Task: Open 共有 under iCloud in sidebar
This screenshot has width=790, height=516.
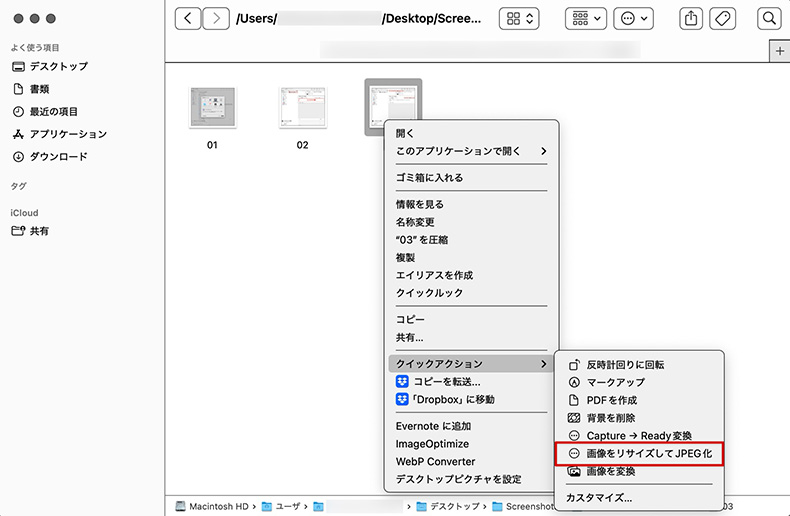Action: [30, 231]
